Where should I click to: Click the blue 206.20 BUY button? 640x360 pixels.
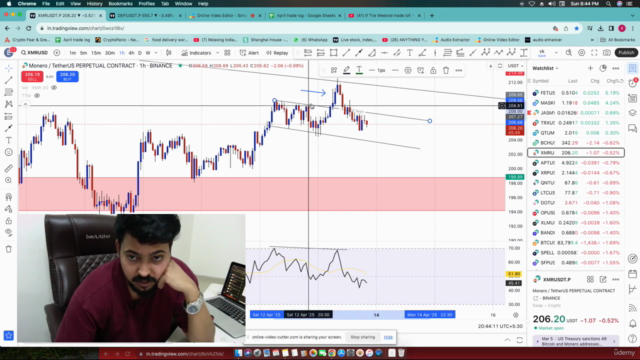(x=67, y=76)
